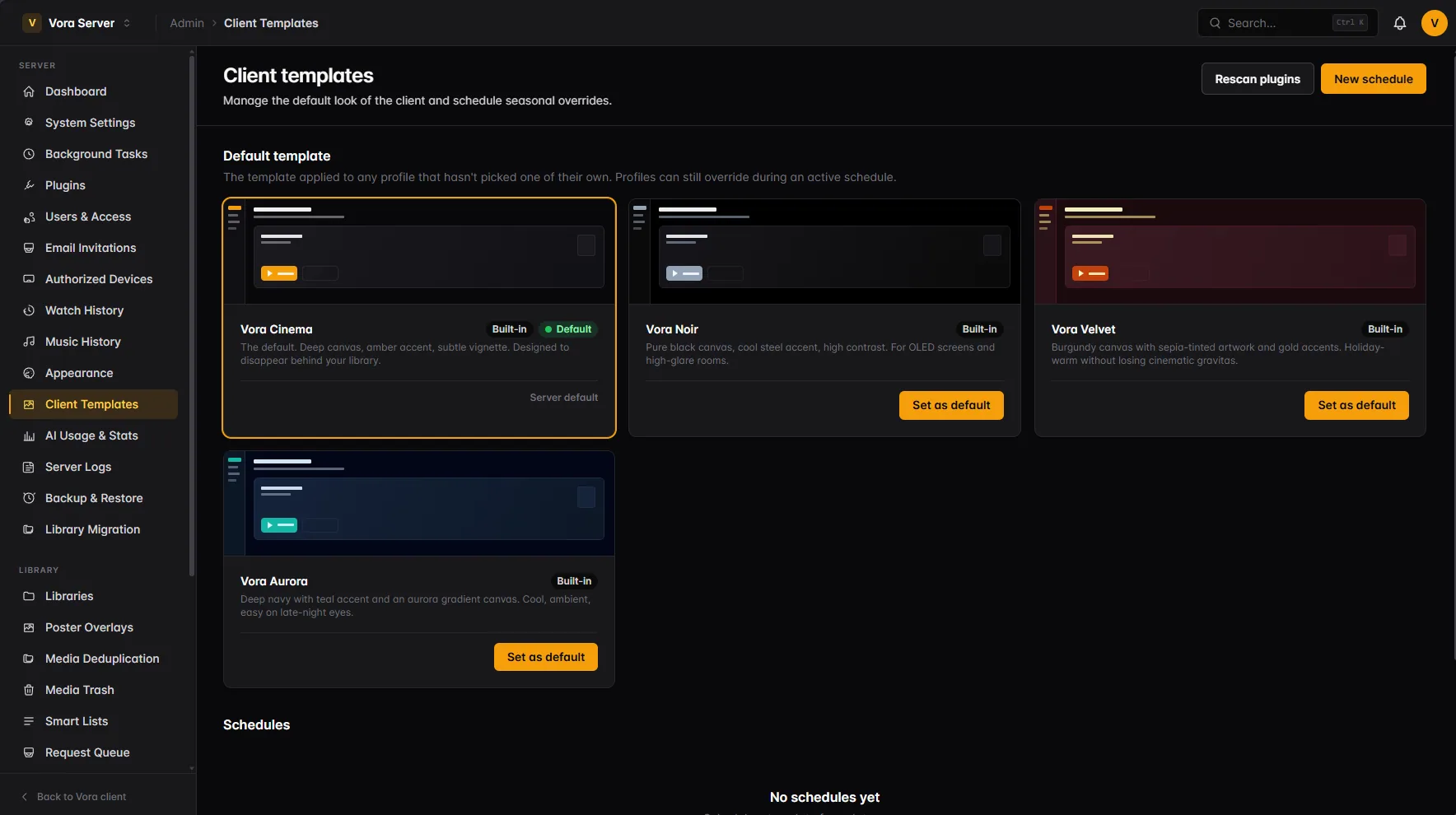
Task: Click the Plugins wrench icon
Action: point(29,185)
